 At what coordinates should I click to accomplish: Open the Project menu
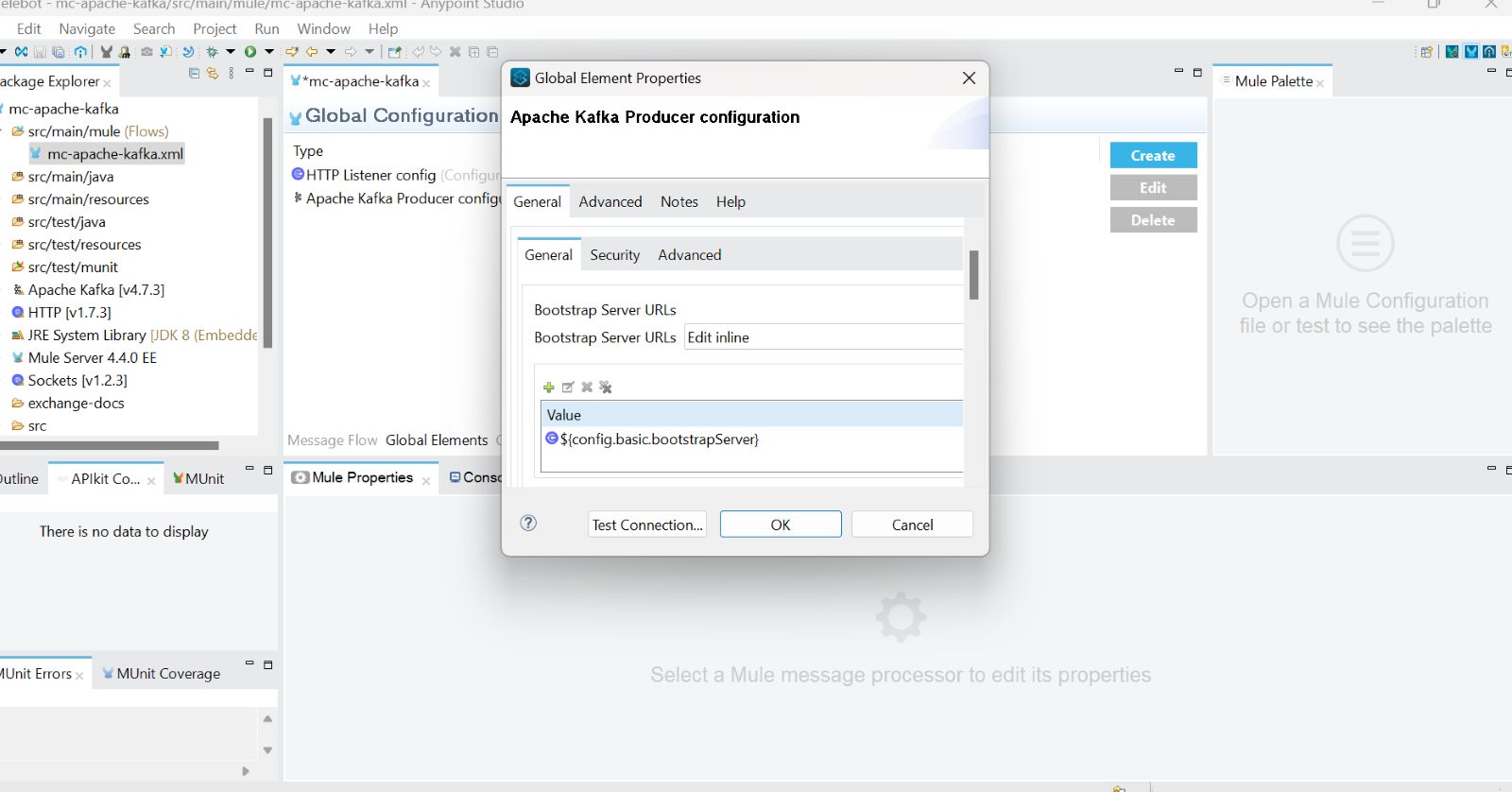[x=215, y=29]
